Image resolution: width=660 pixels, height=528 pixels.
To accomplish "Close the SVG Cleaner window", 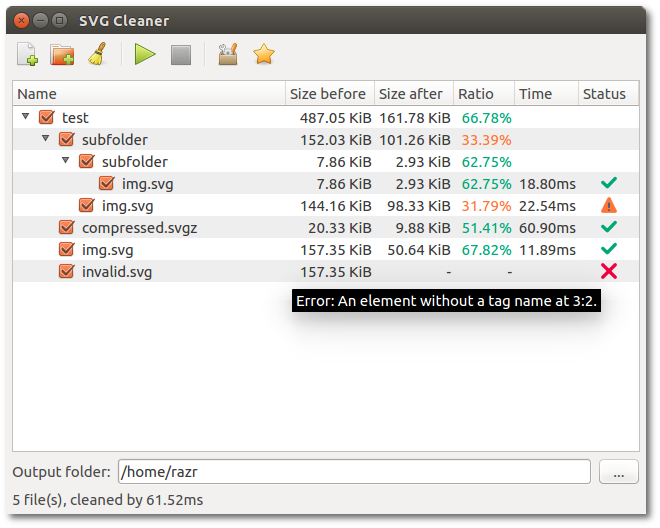I will 21,20.
